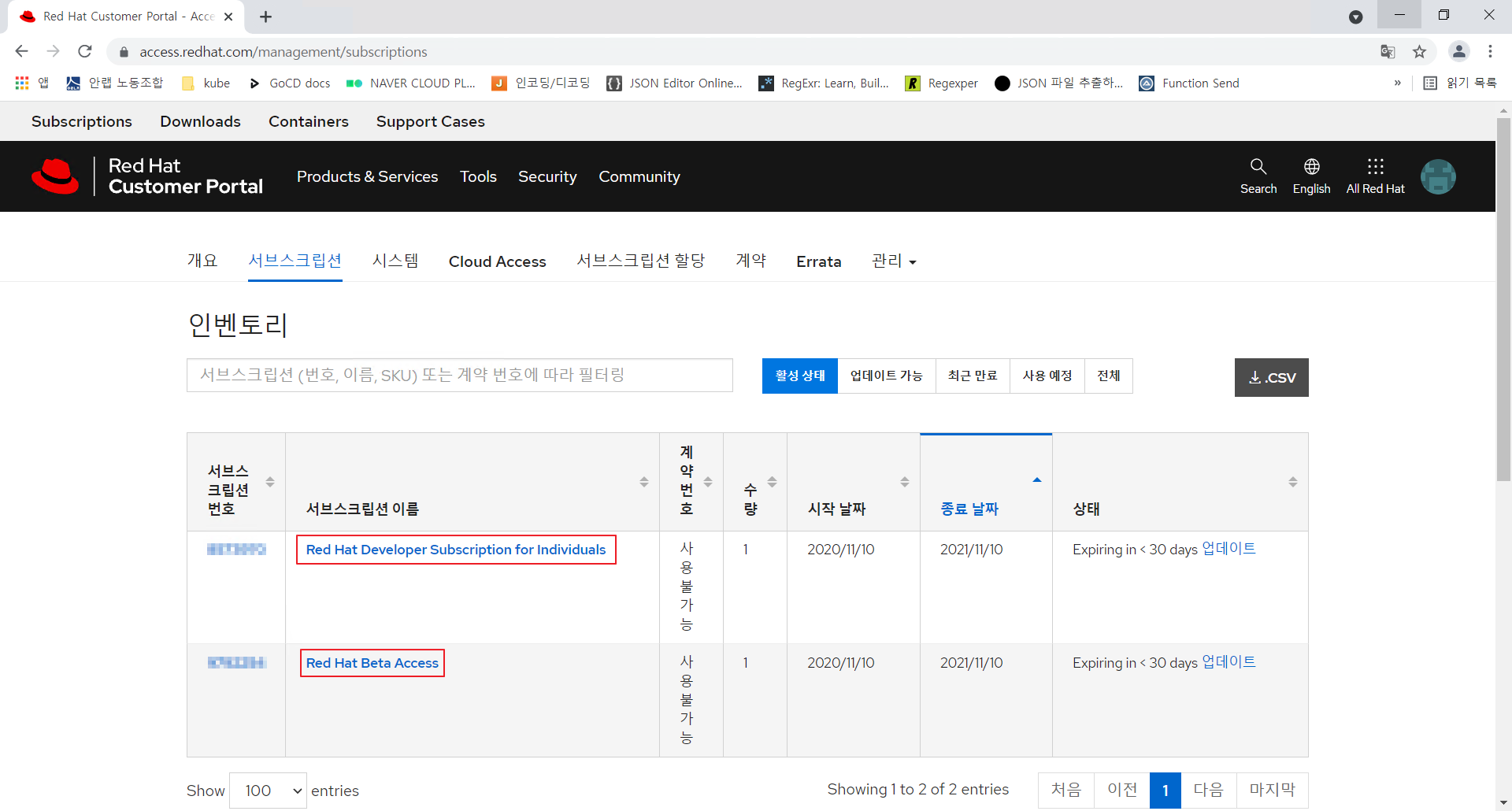Image resolution: width=1512 pixels, height=811 pixels.
Task: Click 업데이트 link for Developer Subscription row
Action: click(x=1228, y=549)
